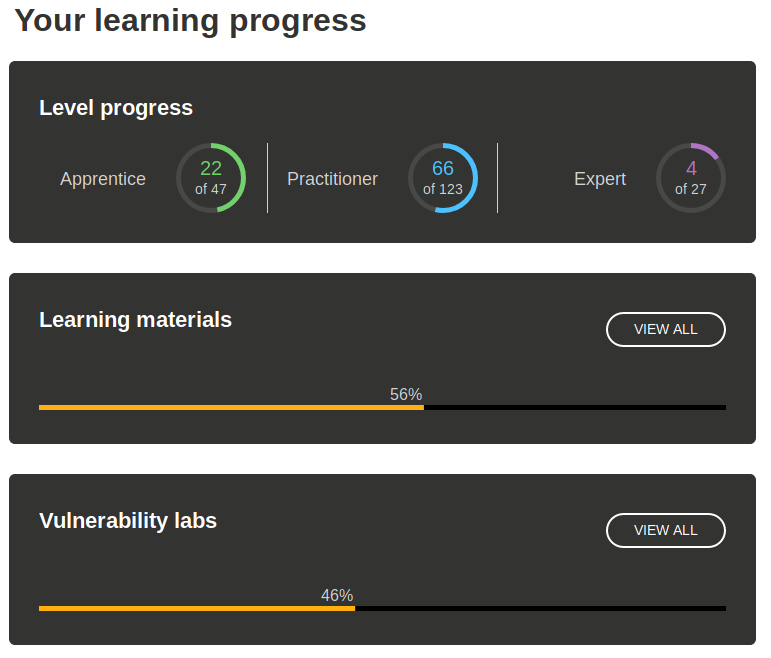Click the '4 of 27' count text
Viewport: 771px width, 658px height.
(691, 178)
